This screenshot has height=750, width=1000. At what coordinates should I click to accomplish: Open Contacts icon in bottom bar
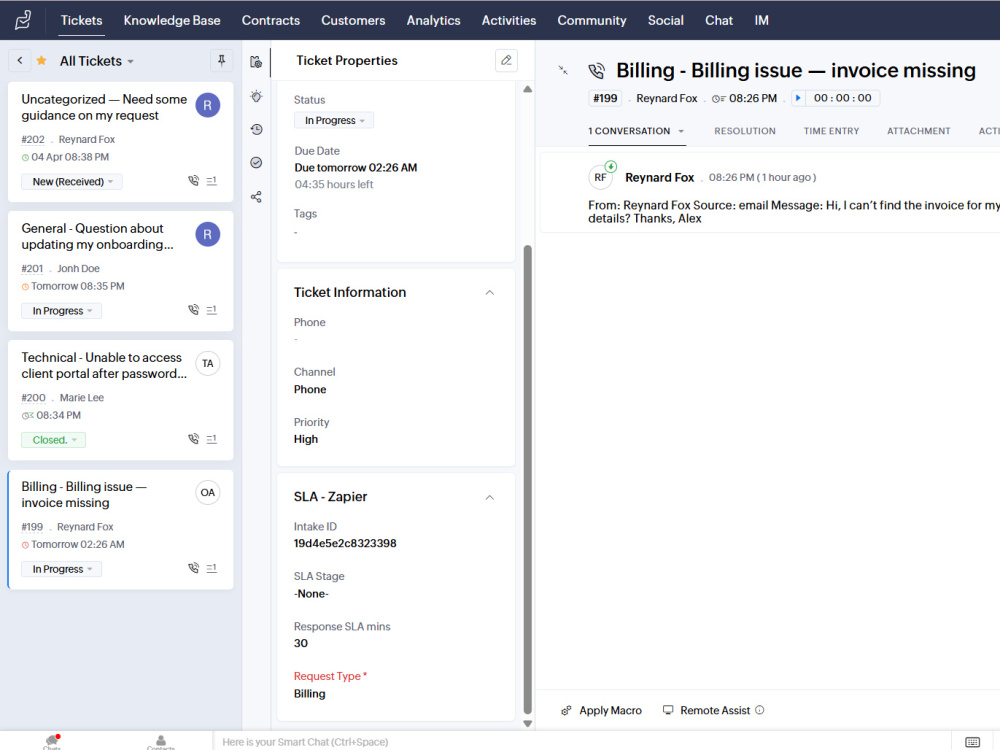(161, 742)
